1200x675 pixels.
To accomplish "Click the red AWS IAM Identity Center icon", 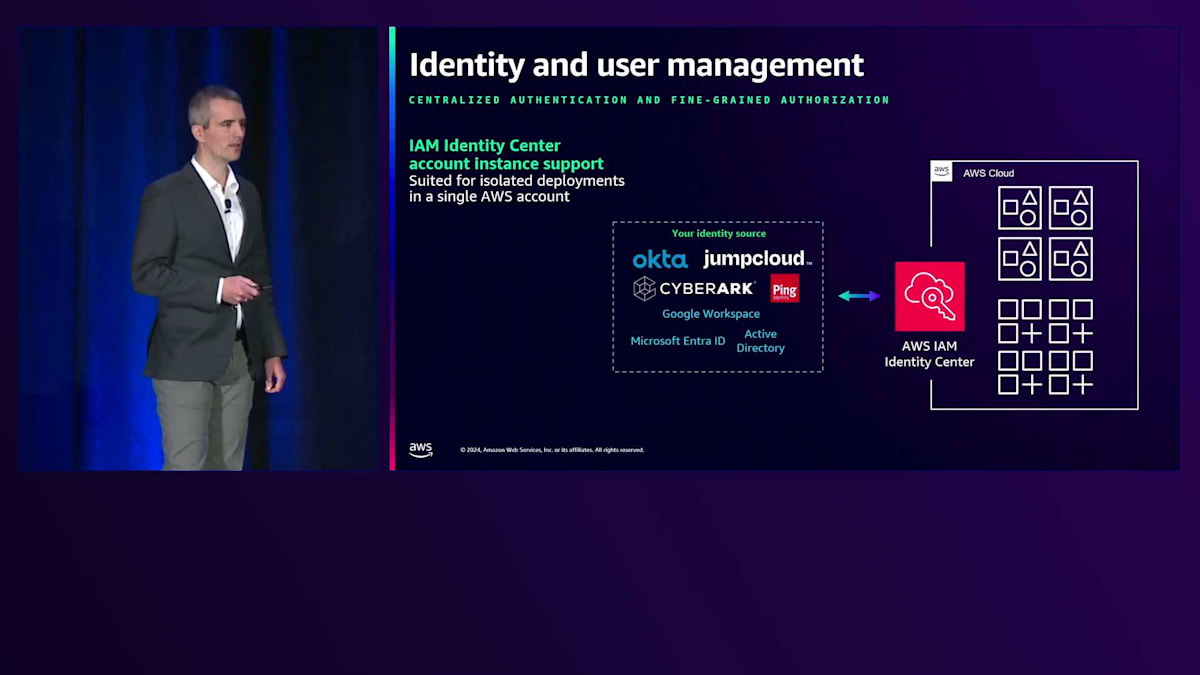I will pos(930,296).
